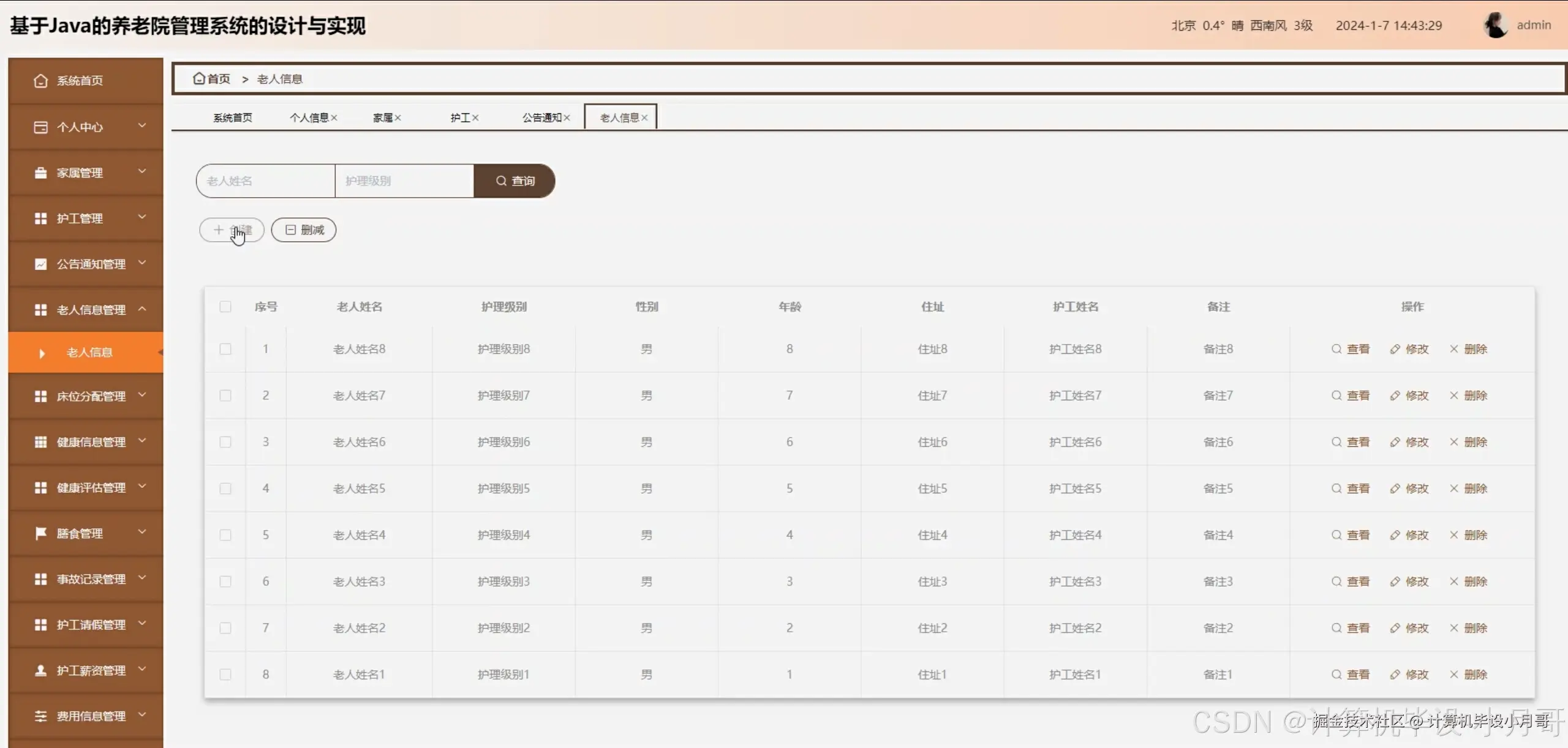Click the 删减 batch delete button
Image resolution: width=1568 pixels, height=748 pixels.
304,230
